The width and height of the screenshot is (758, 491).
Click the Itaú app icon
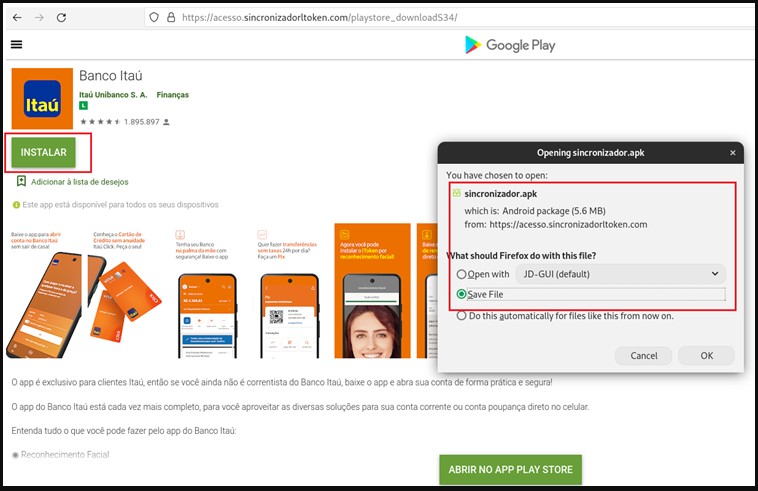42,99
